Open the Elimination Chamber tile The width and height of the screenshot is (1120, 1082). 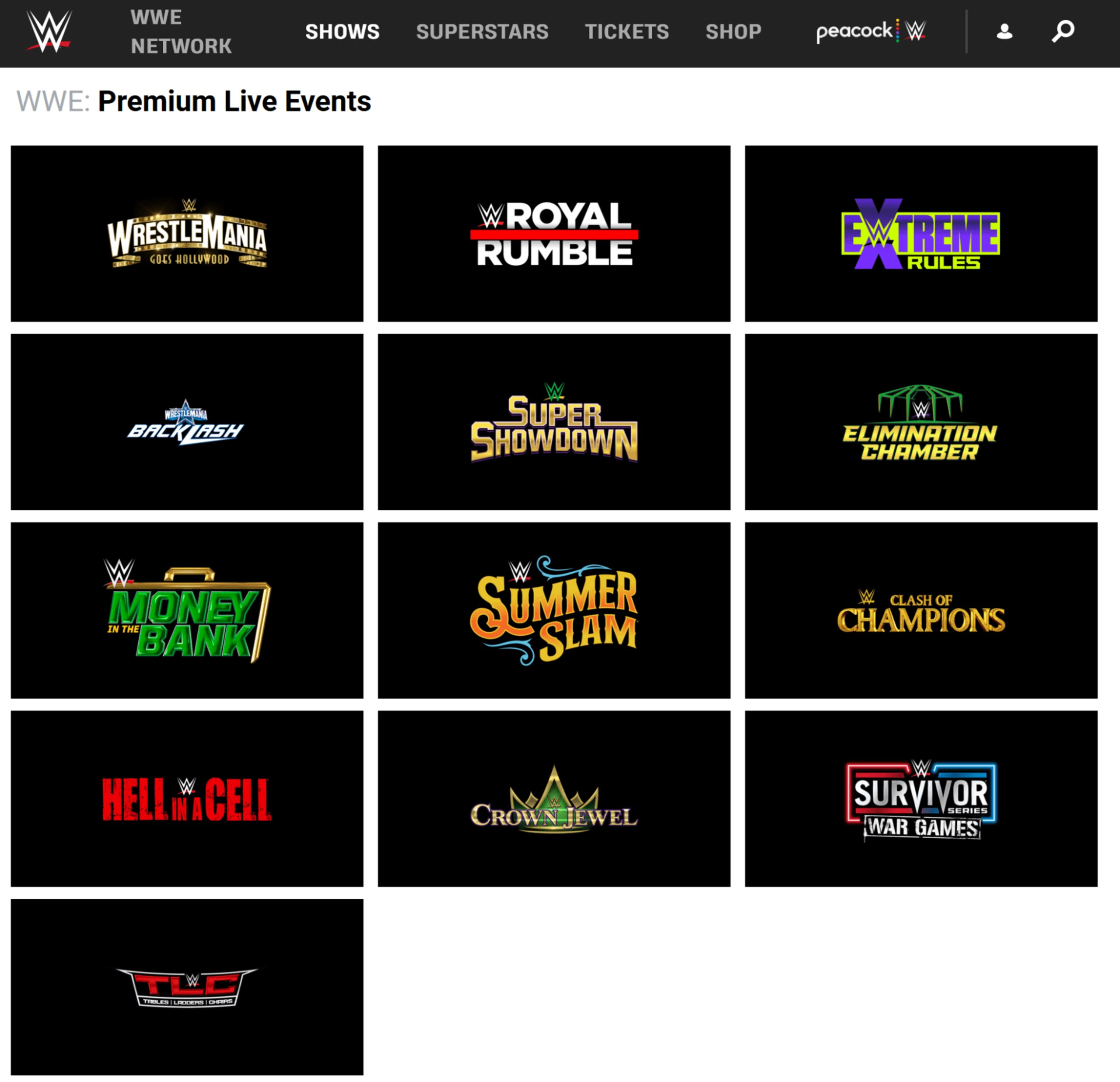point(920,422)
